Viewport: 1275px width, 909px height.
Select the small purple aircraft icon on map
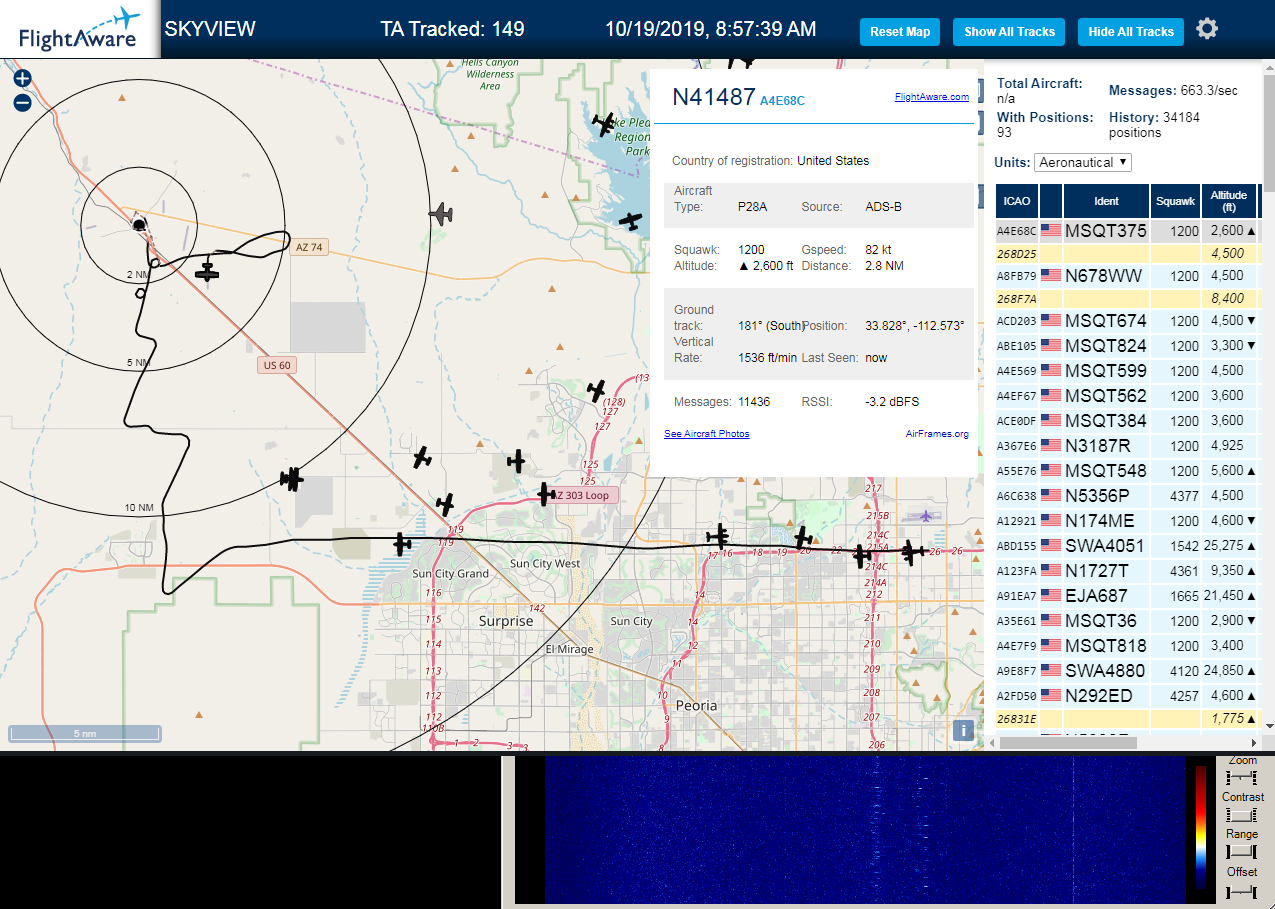[x=927, y=516]
